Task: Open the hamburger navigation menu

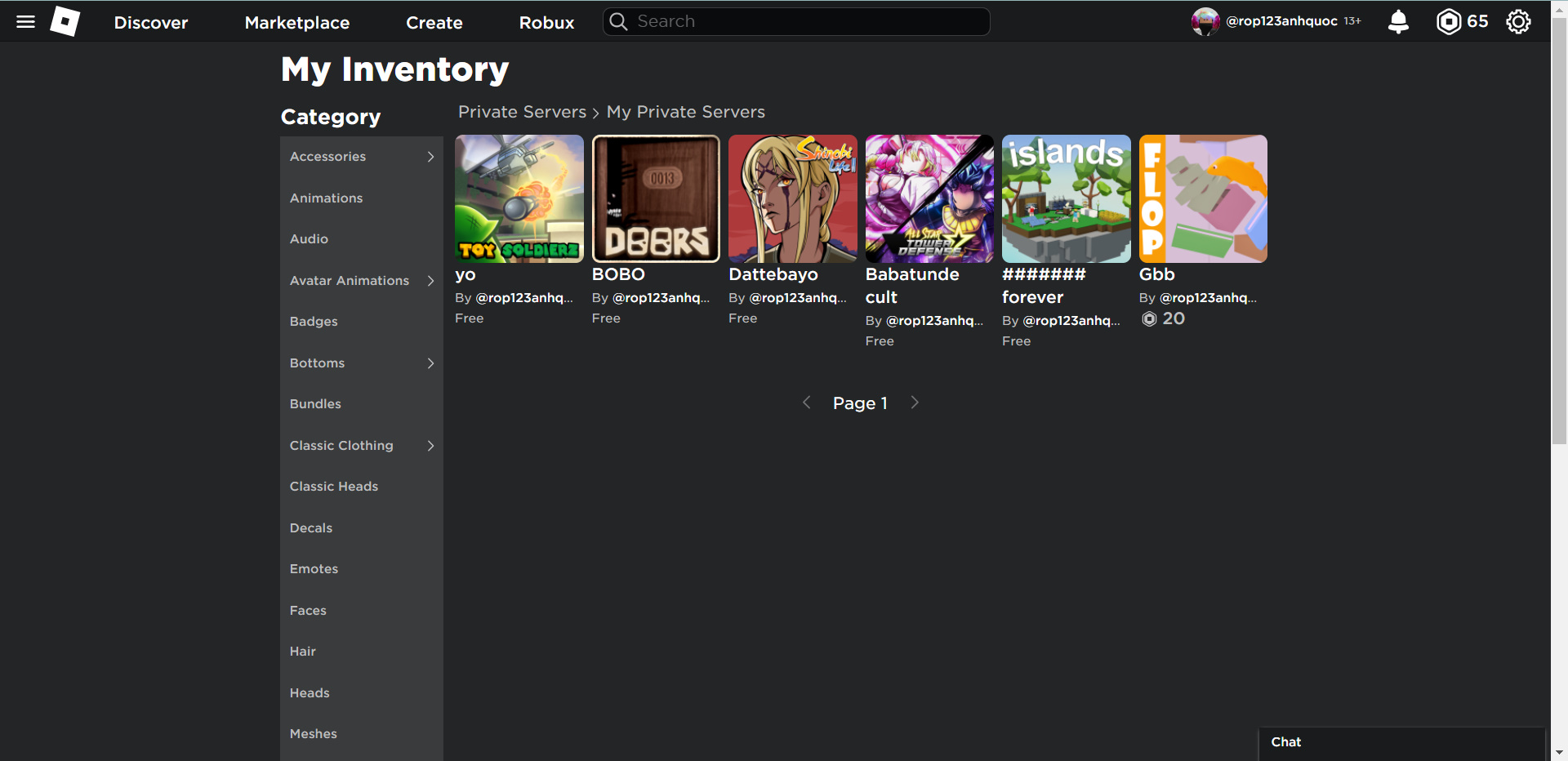Action: [x=26, y=22]
